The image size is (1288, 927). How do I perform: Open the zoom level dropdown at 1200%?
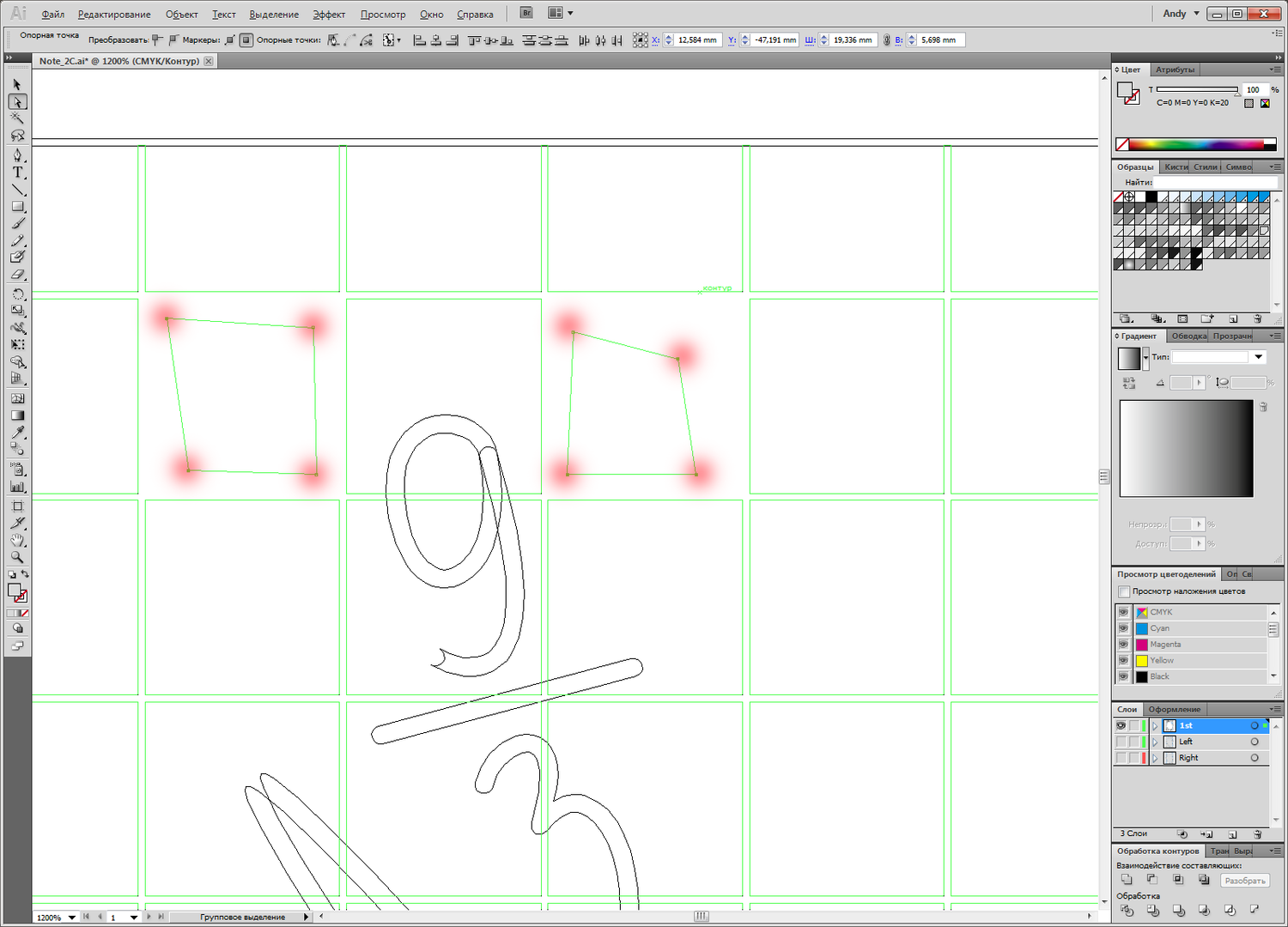point(72,918)
